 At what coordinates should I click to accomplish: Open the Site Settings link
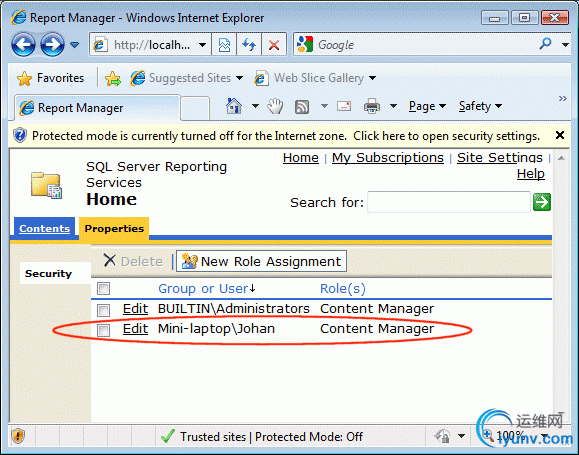point(500,158)
